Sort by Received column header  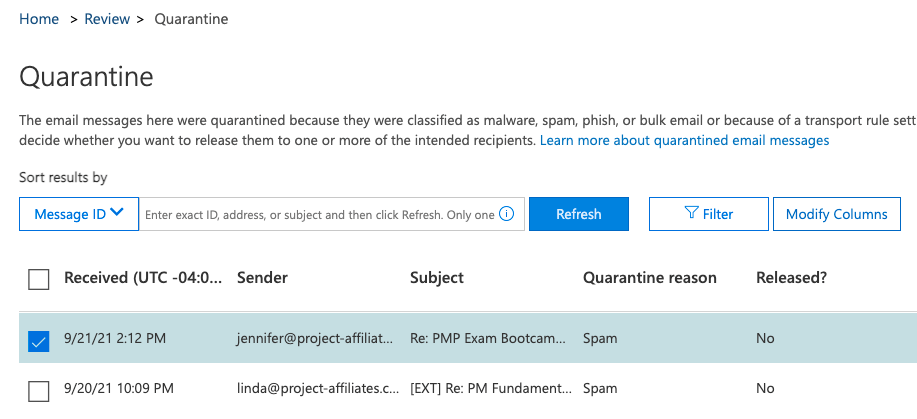[x=143, y=277]
